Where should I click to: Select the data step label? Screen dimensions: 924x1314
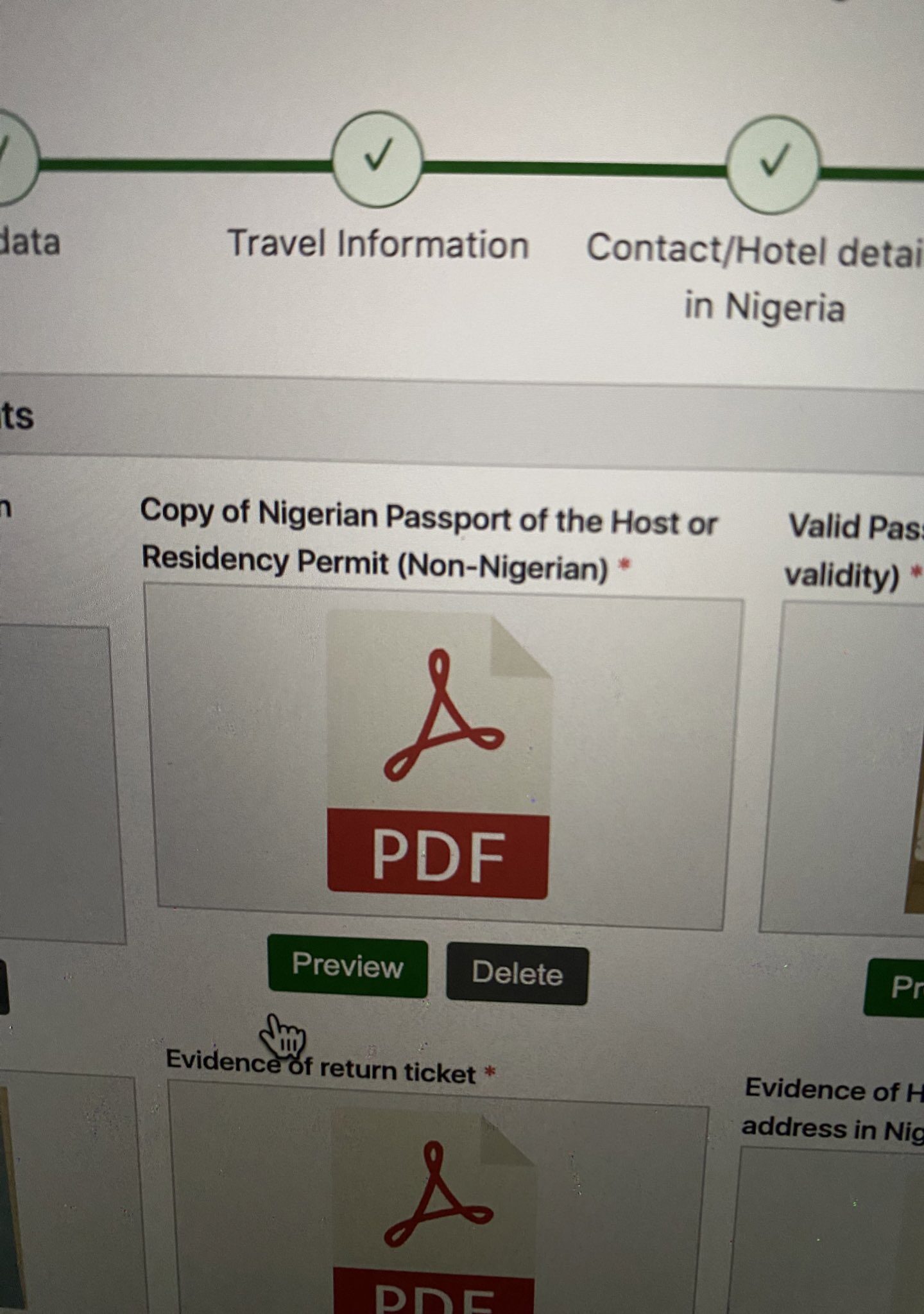click(30, 242)
